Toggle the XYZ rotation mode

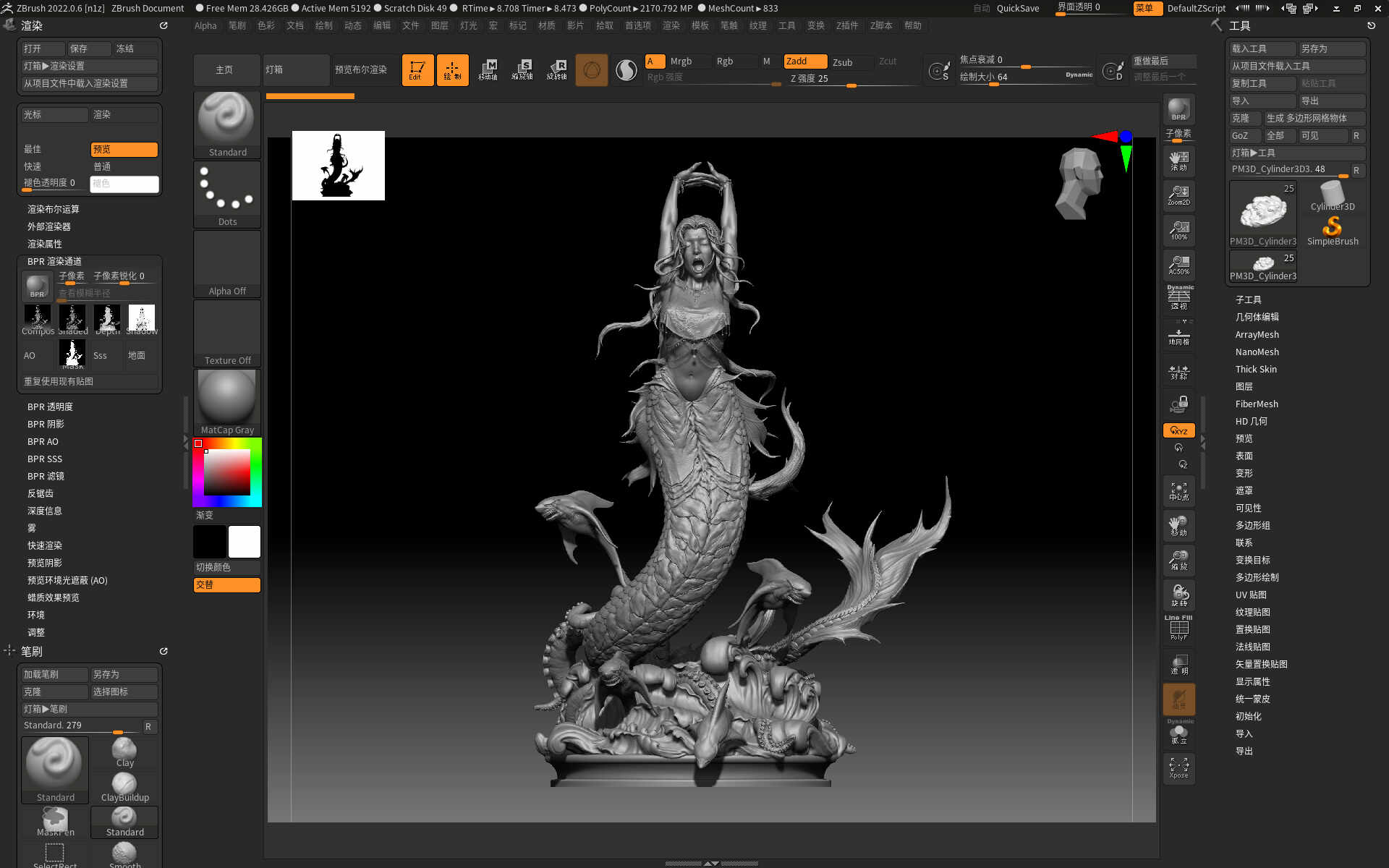click(x=1178, y=430)
